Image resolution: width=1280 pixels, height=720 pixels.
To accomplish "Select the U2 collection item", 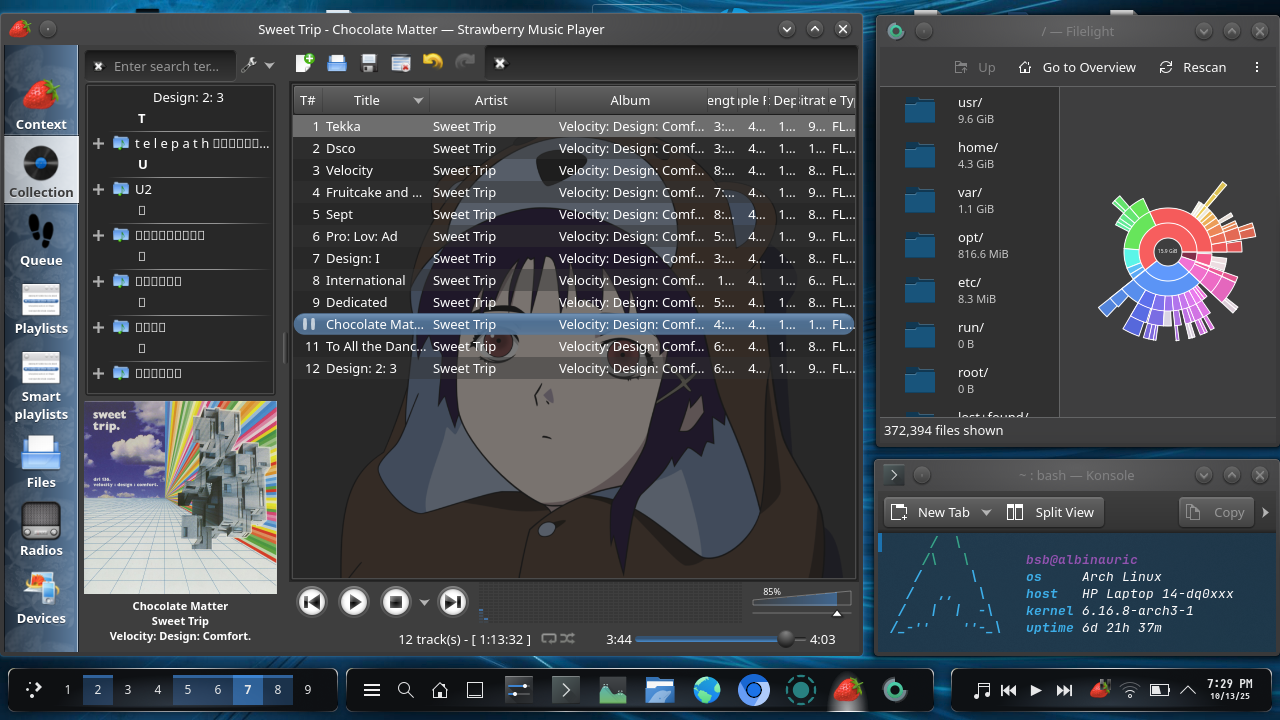I will (143, 189).
